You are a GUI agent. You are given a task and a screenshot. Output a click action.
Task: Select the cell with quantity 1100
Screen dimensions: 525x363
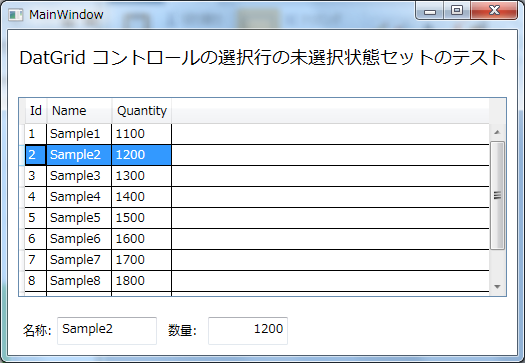click(142, 134)
